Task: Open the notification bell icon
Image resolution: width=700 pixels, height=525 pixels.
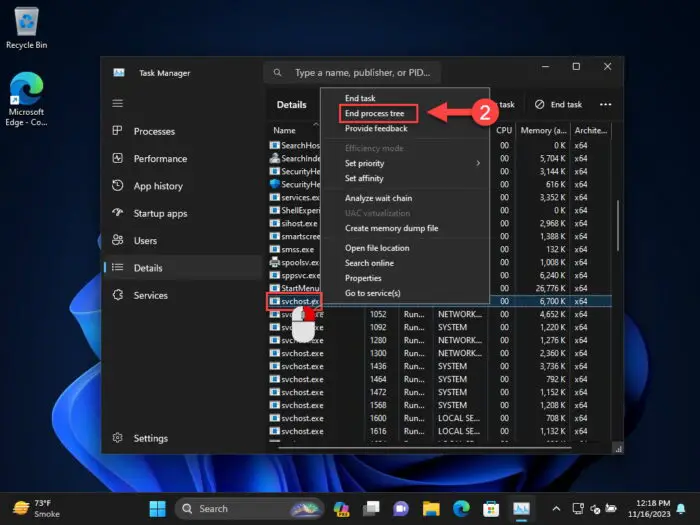Action: [681, 508]
